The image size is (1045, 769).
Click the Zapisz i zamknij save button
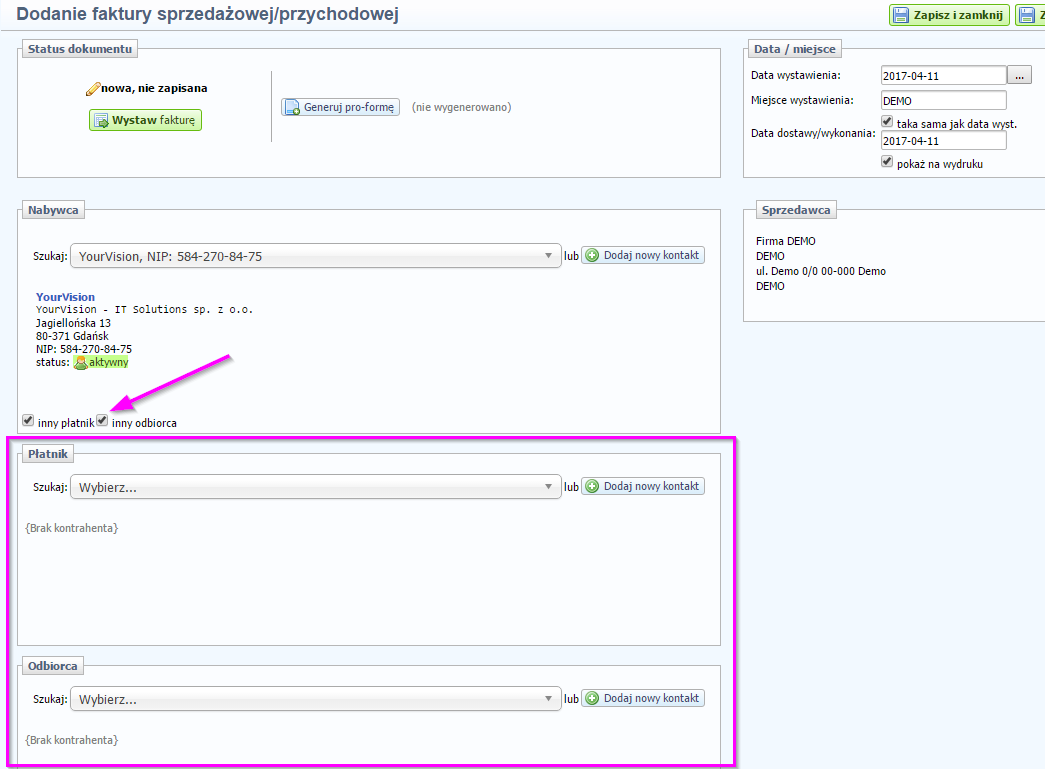[x=948, y=15]
